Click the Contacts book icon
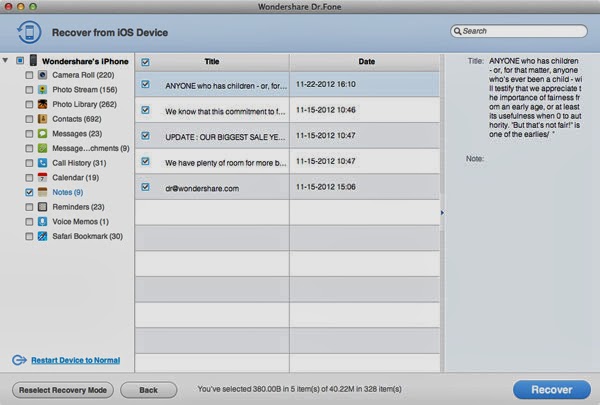Image resolution: width=600 pixels, height=405 pixels. (x=42, y=119)
